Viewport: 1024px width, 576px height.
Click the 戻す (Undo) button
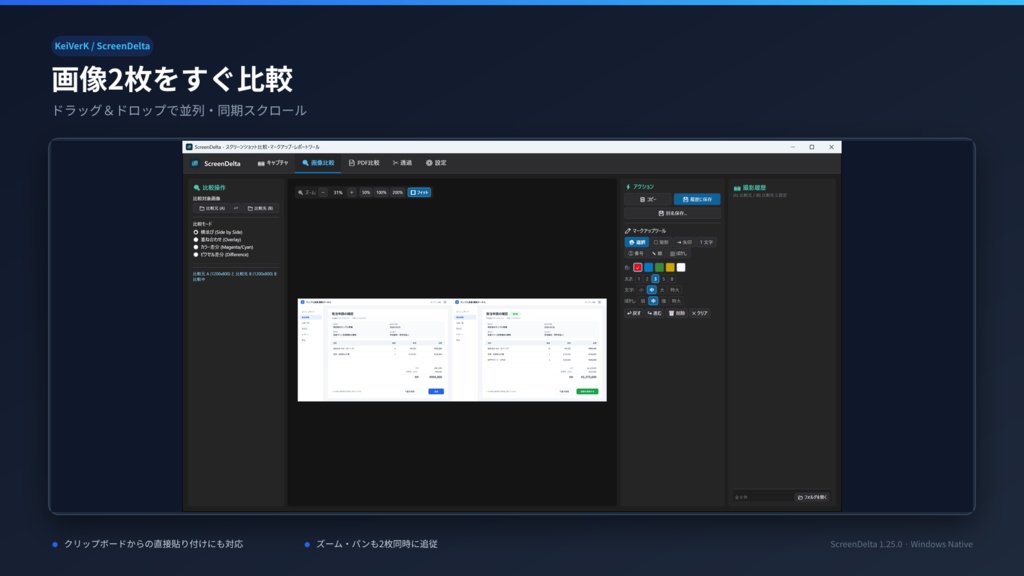(x=634, y=313)
